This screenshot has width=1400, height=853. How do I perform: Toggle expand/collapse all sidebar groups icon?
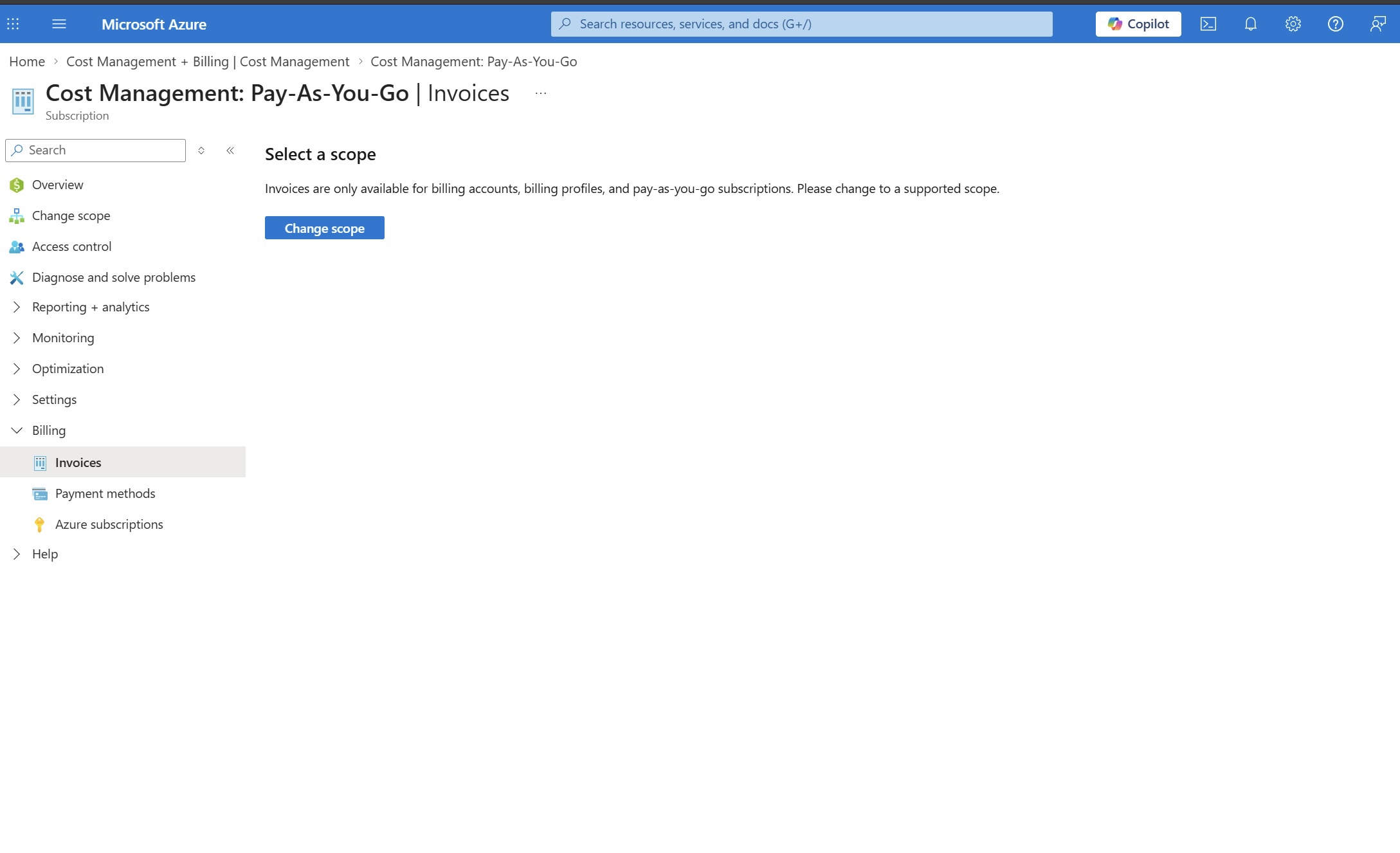(201, 150)
